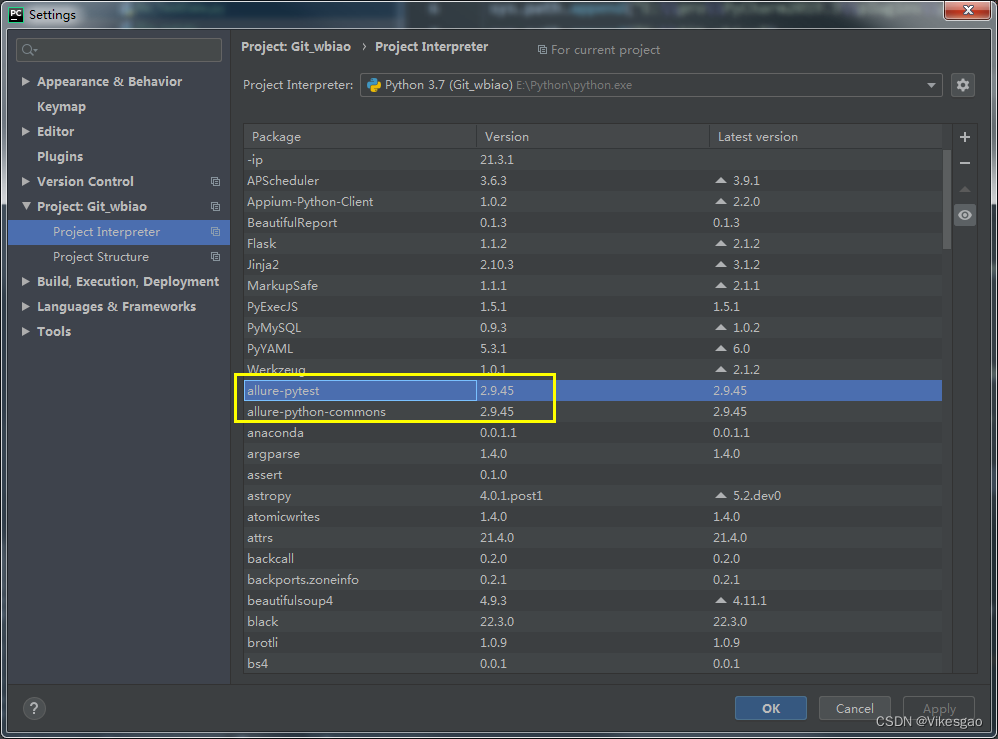Screen dimensions: 998x739
Task: Expand Languages & Frameworks section
Action: pyautogui.click(x=25, y=306)
